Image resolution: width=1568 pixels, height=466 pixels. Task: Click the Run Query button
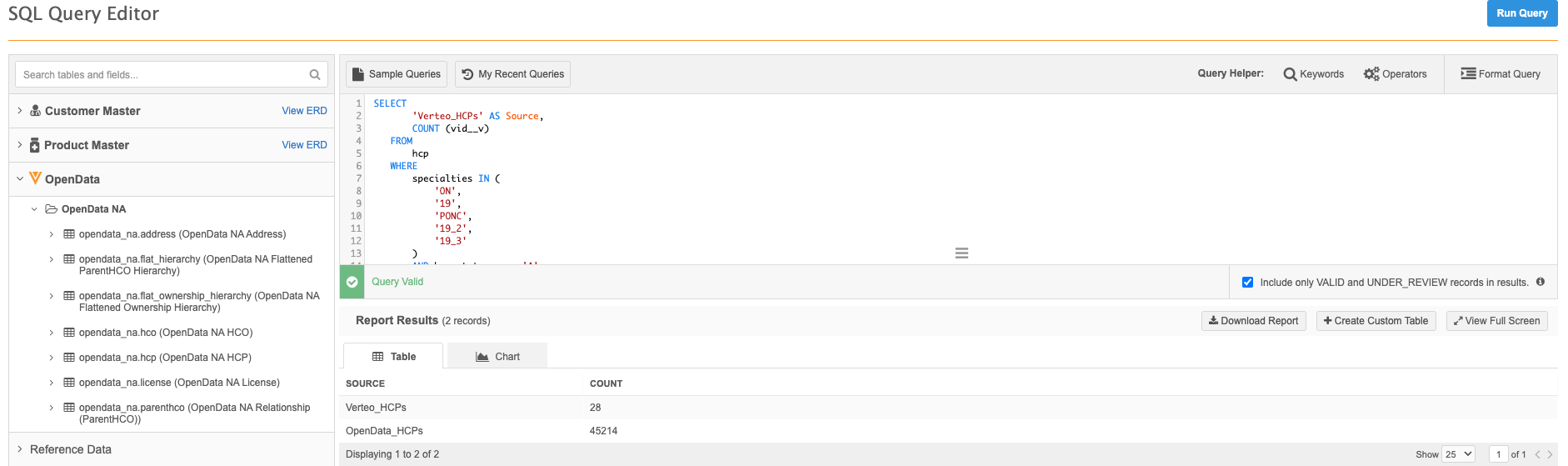coord(1521,13)
